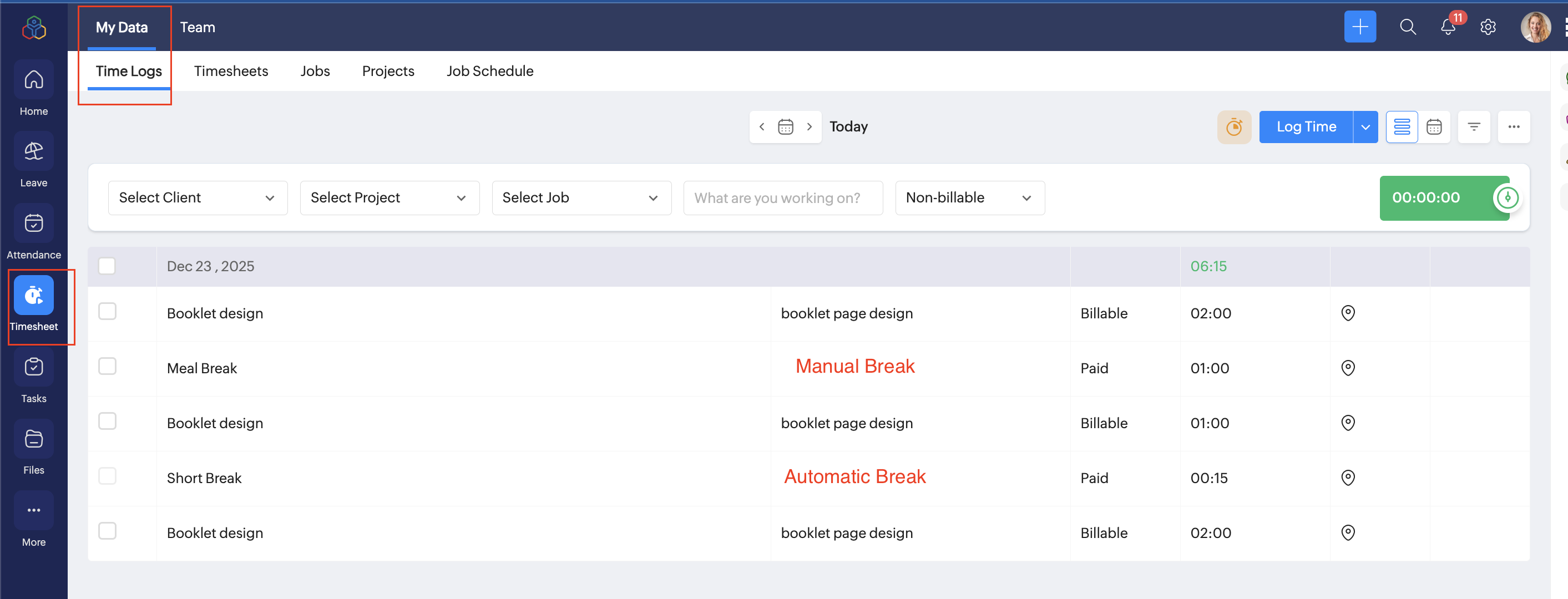Click the Log Time button
Image resolution: width=1568 pixels, height=599 pixels.
click(x=1306, y=127)
